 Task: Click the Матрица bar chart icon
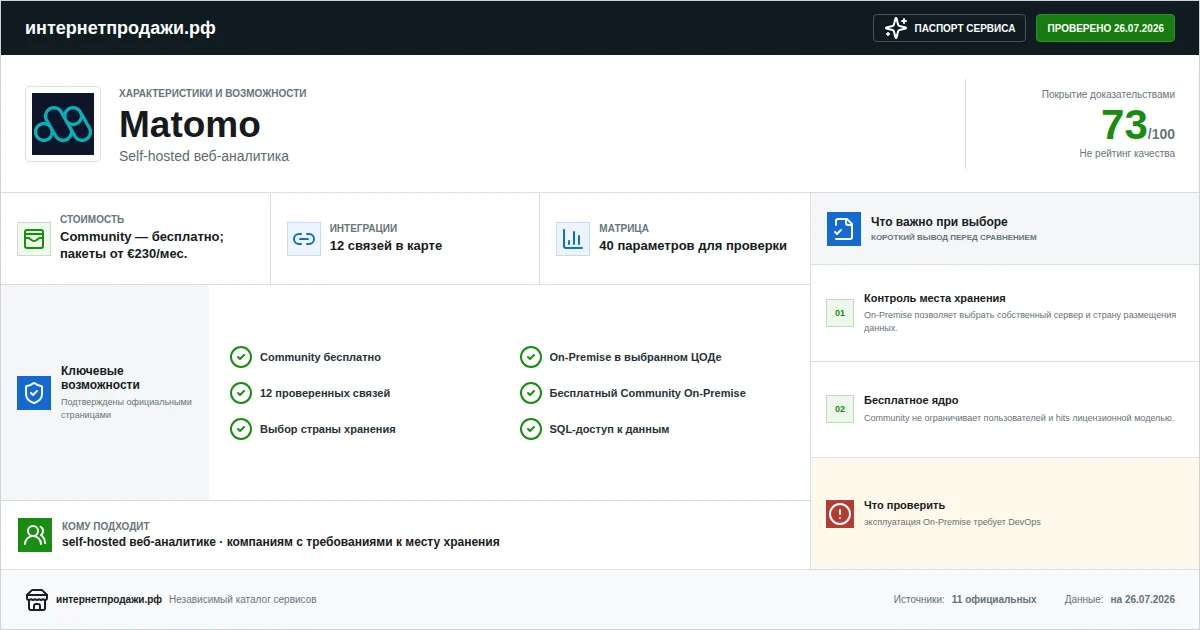pos(573,239)
